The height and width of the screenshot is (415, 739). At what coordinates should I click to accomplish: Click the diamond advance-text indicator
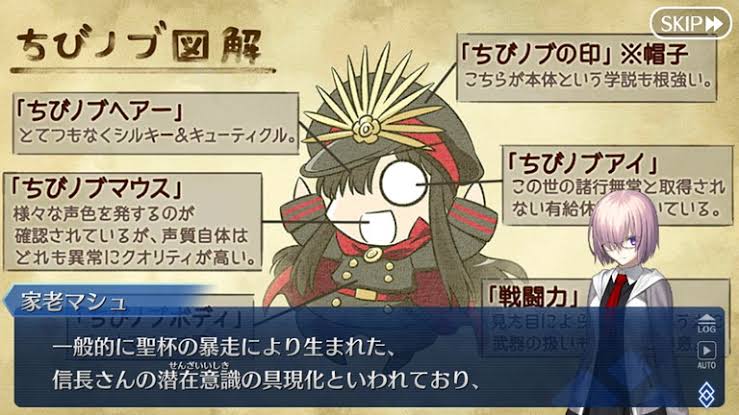click(x=706, y=393)
